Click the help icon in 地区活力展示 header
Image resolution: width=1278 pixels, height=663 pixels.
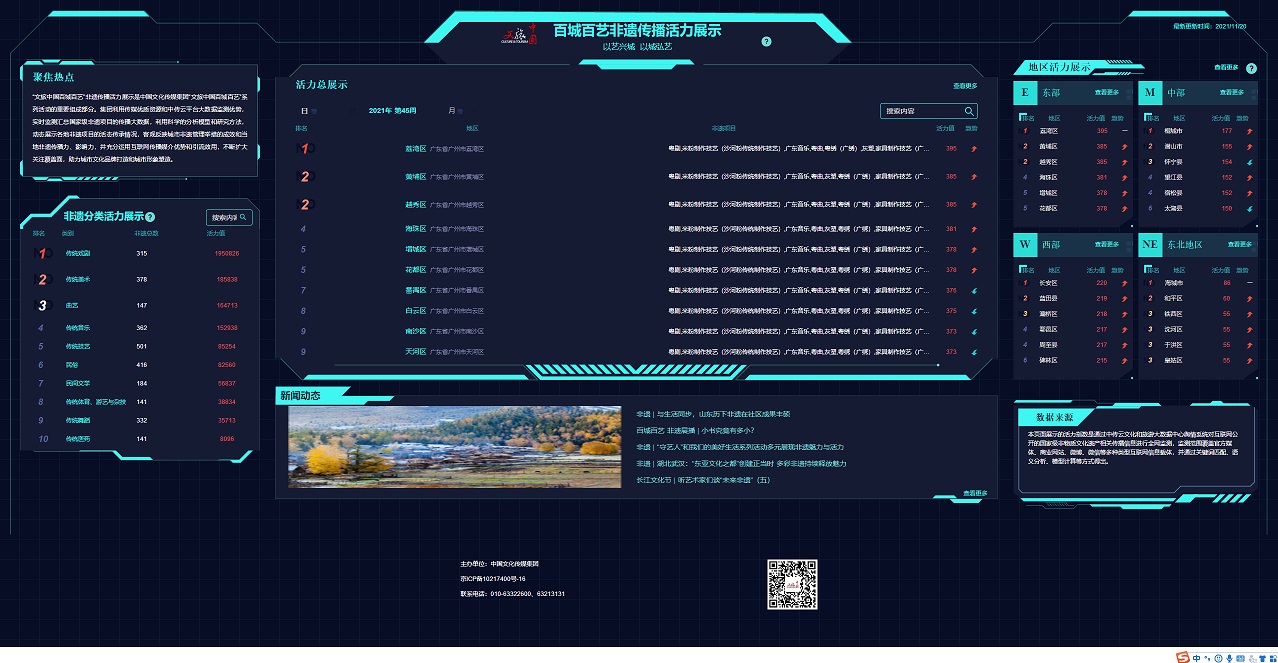(1251, 68)
